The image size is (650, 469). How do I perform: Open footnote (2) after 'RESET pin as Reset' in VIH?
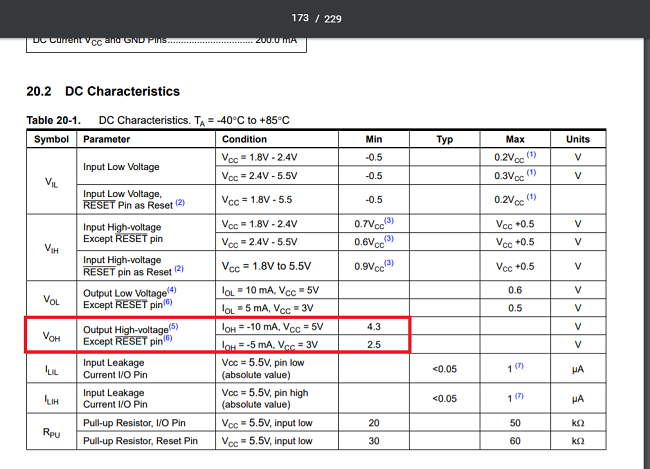179,269
